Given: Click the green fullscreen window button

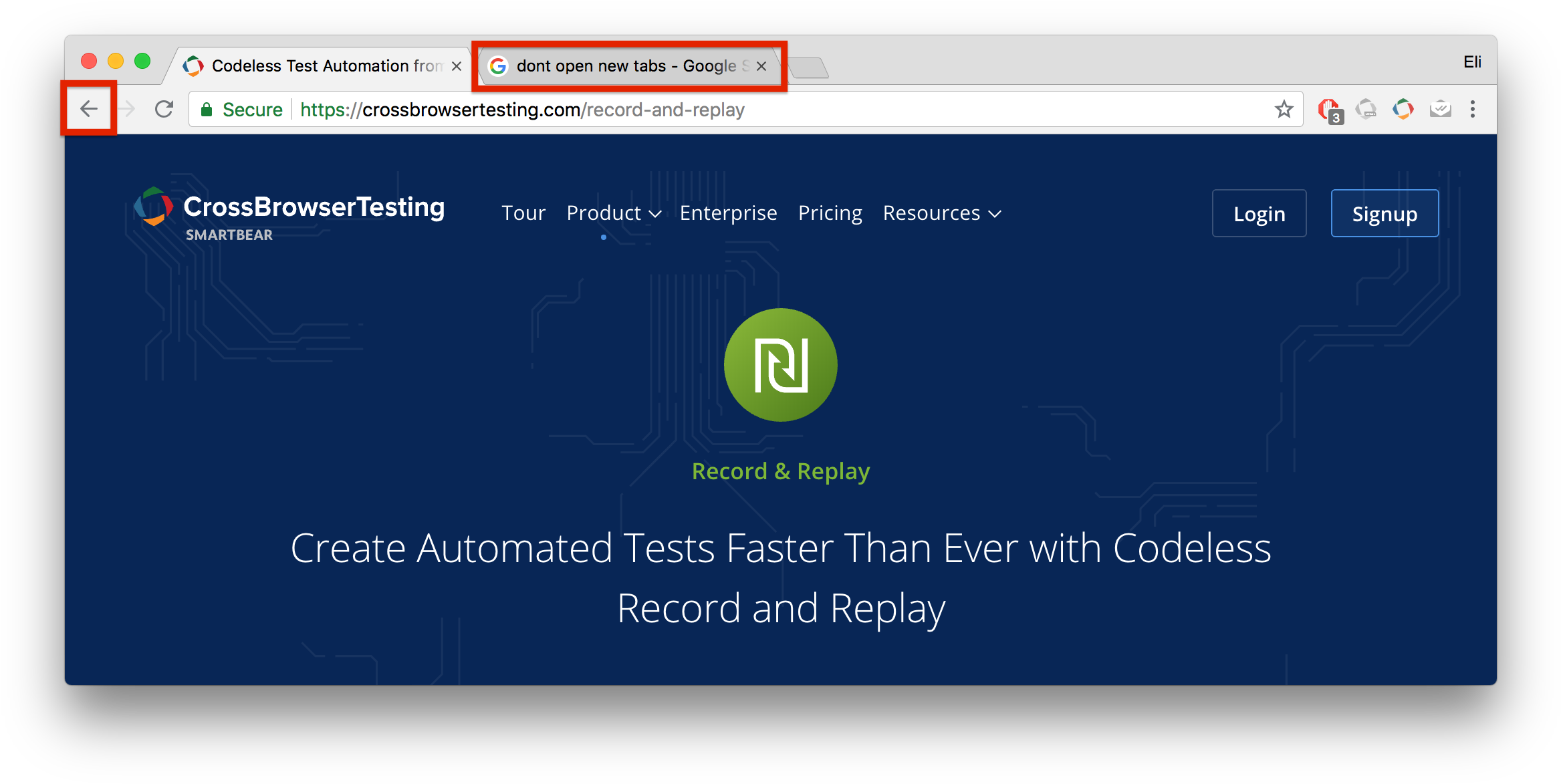Looking at the screenshot, I should point(142,61).
